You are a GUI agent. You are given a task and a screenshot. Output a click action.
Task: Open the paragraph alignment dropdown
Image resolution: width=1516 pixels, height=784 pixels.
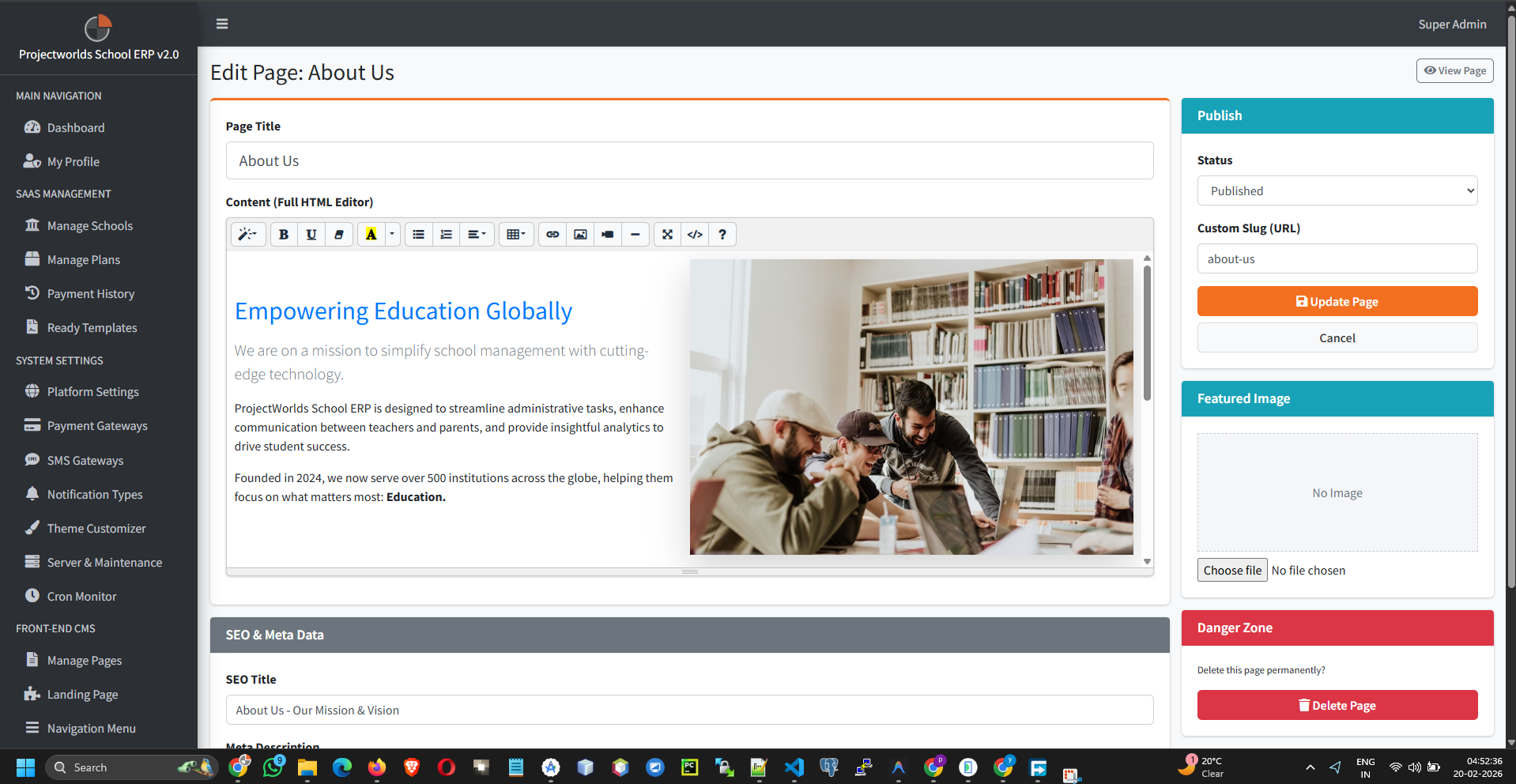click(477, 234)
